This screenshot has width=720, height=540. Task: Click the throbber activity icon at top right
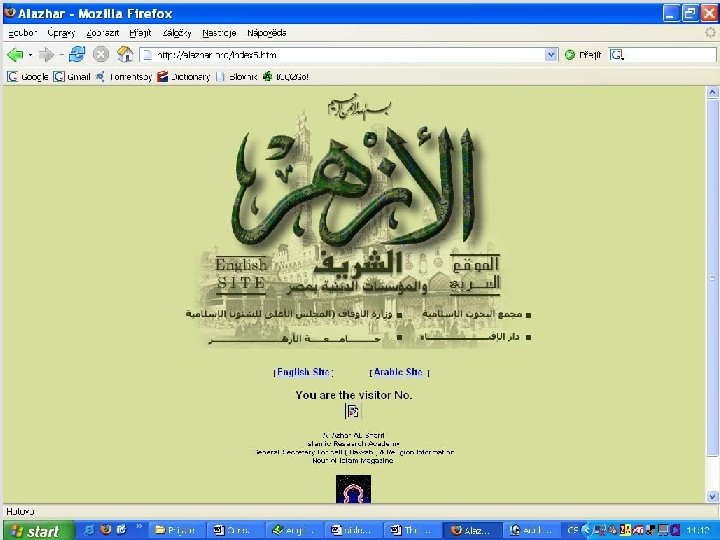tap(710, 33)
